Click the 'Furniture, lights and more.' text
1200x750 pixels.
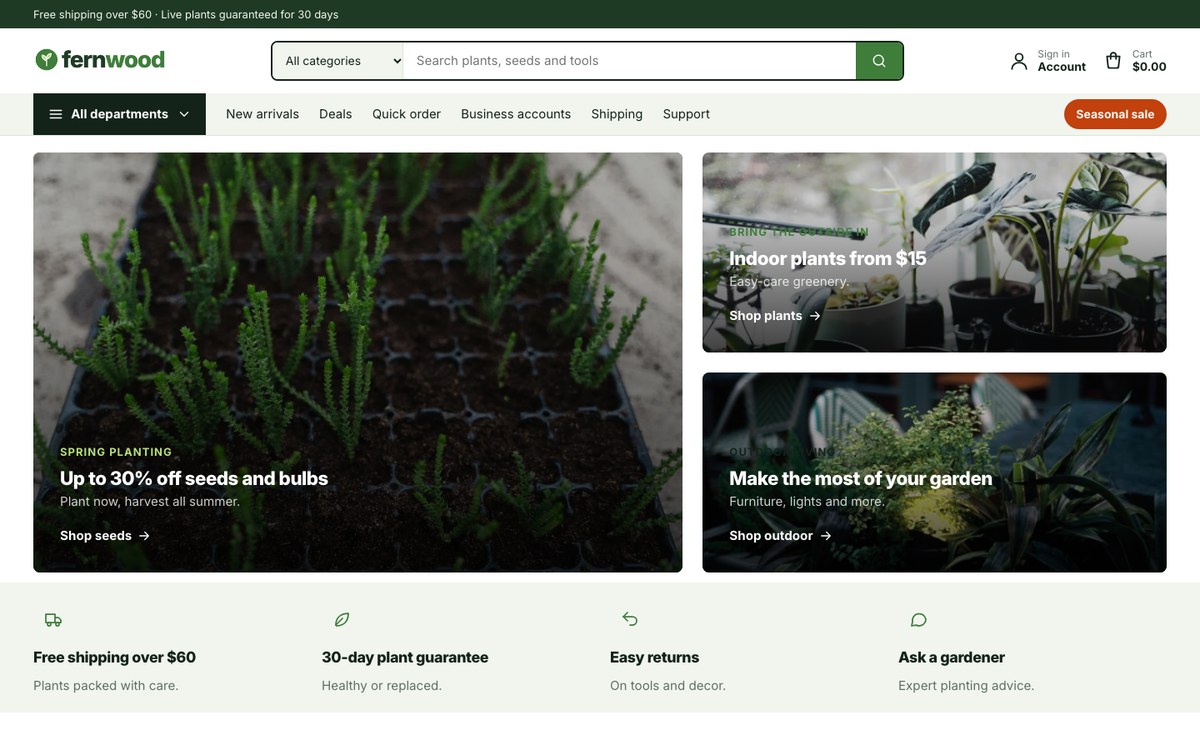[x=807, y=502]
